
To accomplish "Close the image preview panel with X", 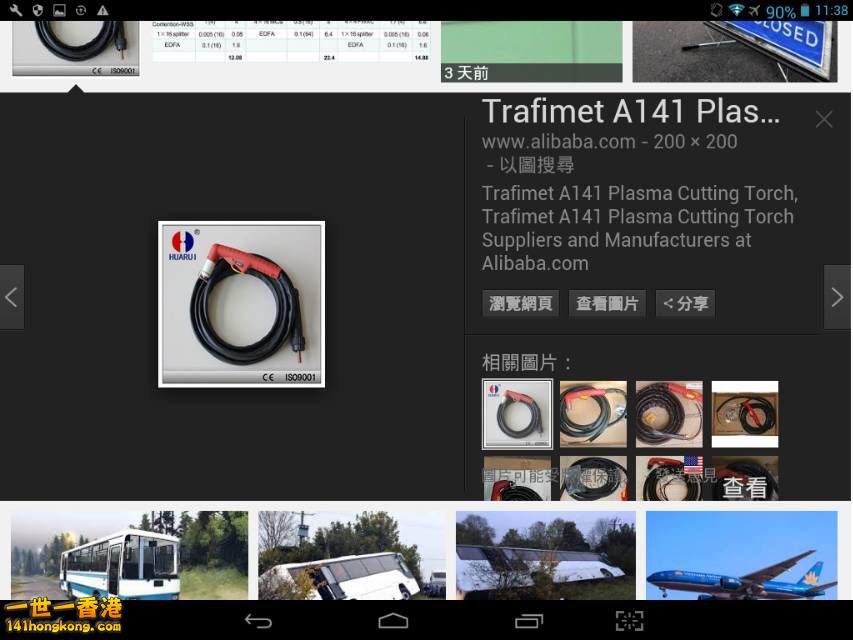I will (x=824, y=119).
